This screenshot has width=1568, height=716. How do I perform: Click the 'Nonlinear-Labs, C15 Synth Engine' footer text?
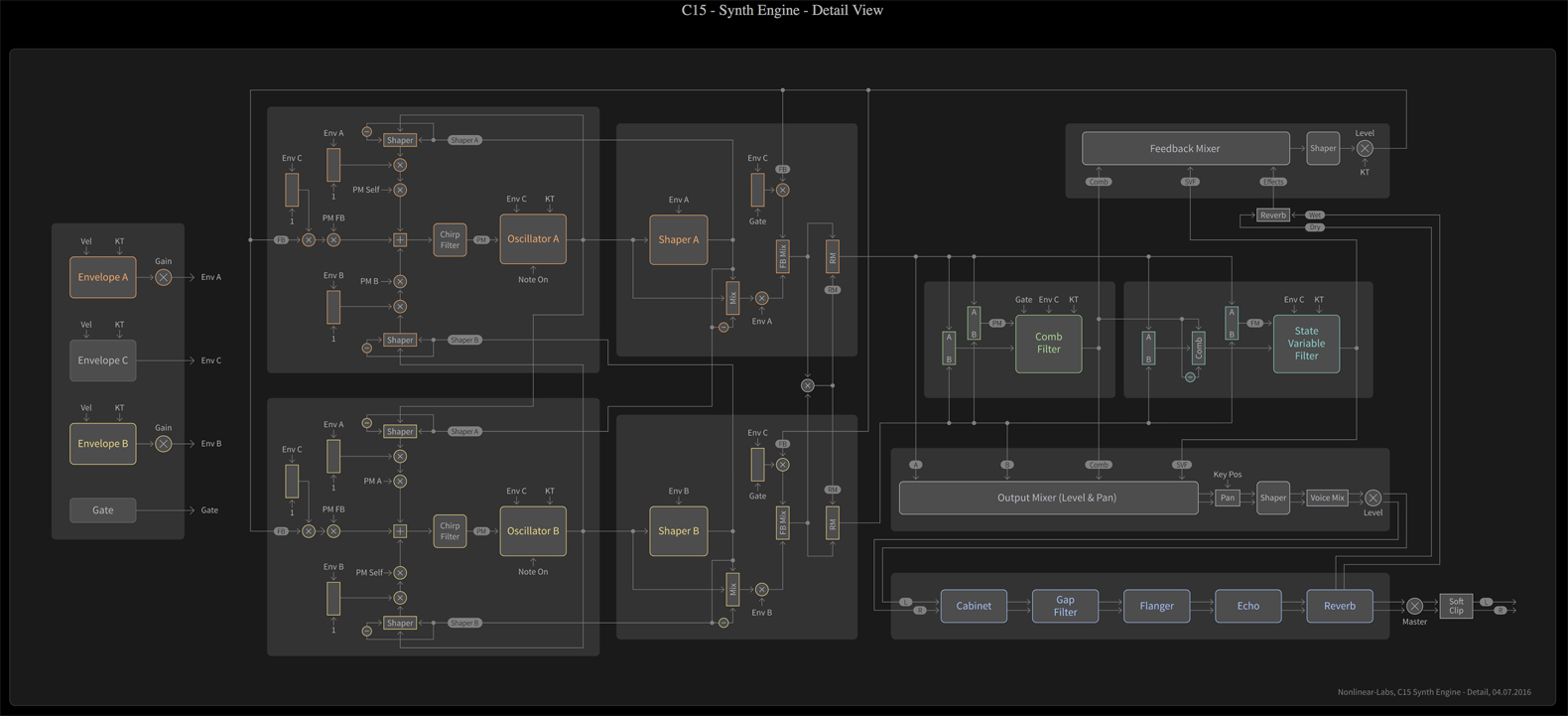(1434, 692)
